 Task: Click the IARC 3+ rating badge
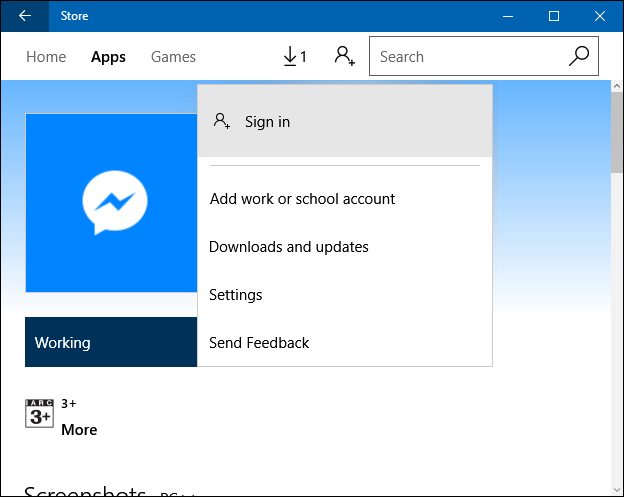(39, 413)
